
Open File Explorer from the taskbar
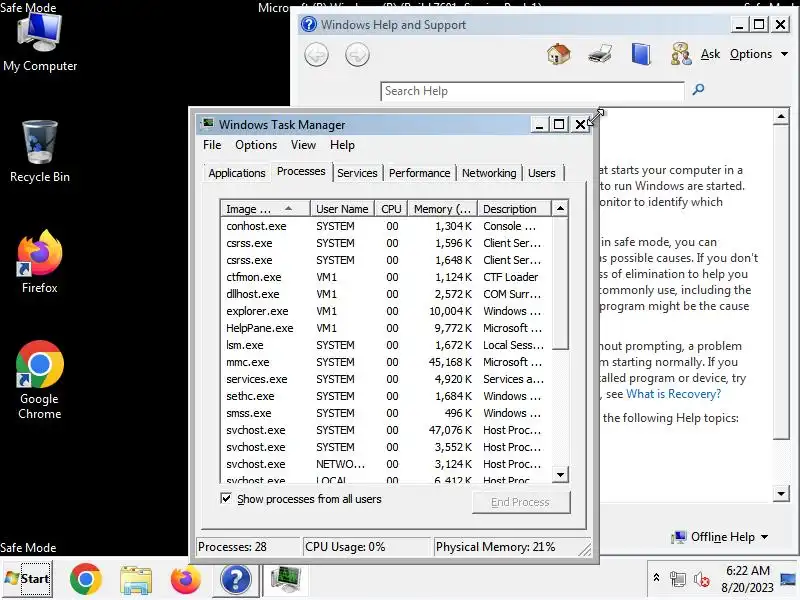click(x=136, y=580)
